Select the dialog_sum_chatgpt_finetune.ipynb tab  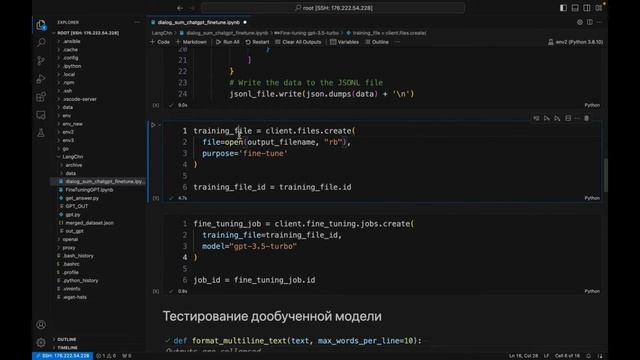199,22
